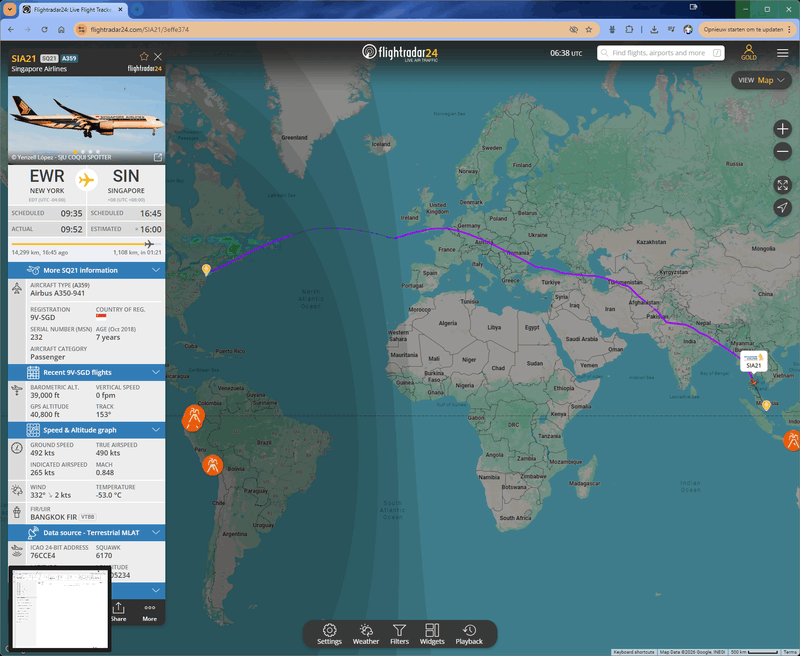
Task: Reload the page in browser
Action: click(44, 30)
